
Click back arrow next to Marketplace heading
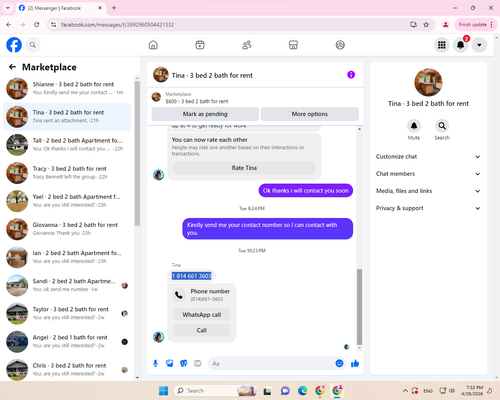[12, 67]
